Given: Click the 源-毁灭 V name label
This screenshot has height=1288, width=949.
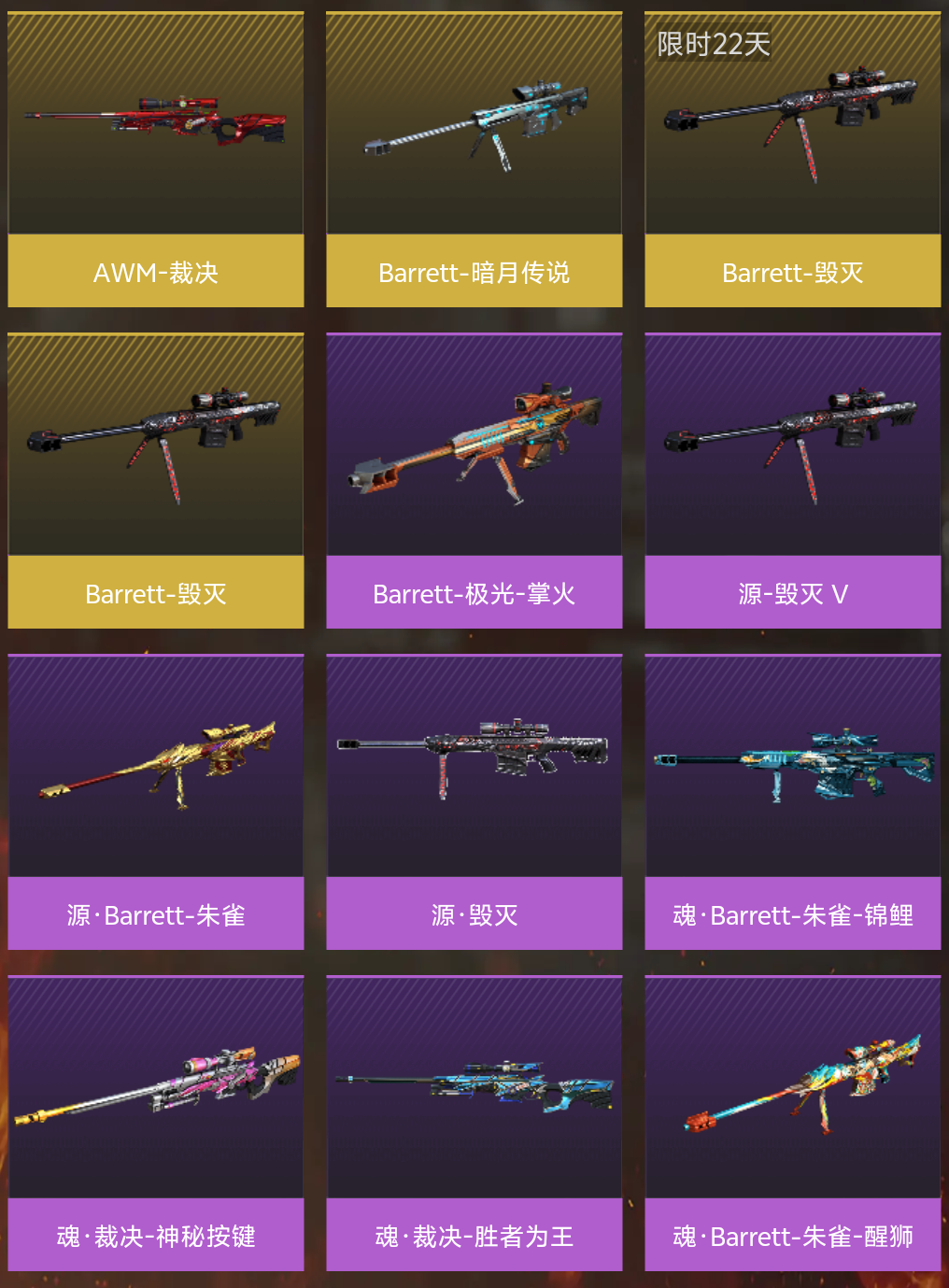Looking at the screenshot, I should (x=793, y=593).
